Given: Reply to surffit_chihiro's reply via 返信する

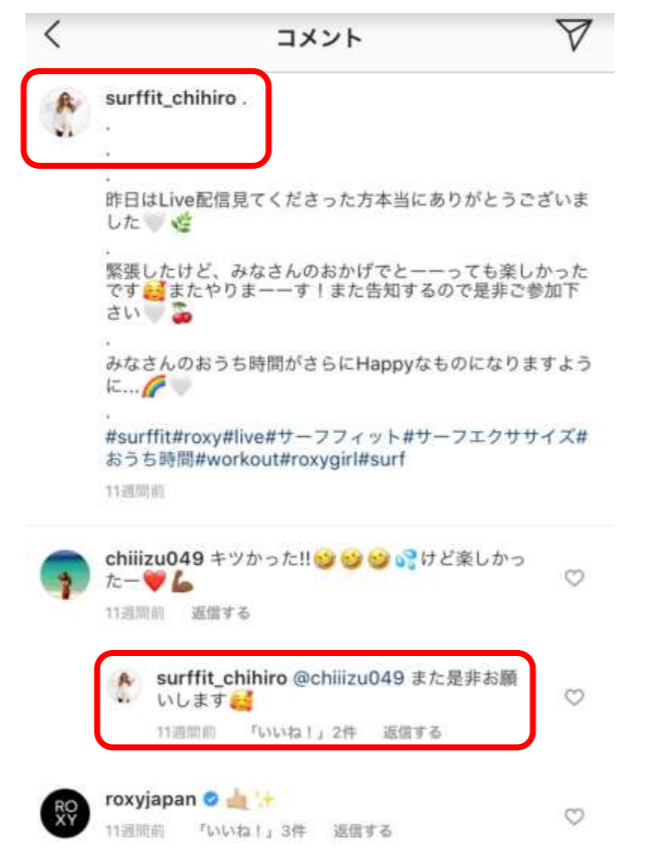Looking at the screenshot, I should [412, 732].
